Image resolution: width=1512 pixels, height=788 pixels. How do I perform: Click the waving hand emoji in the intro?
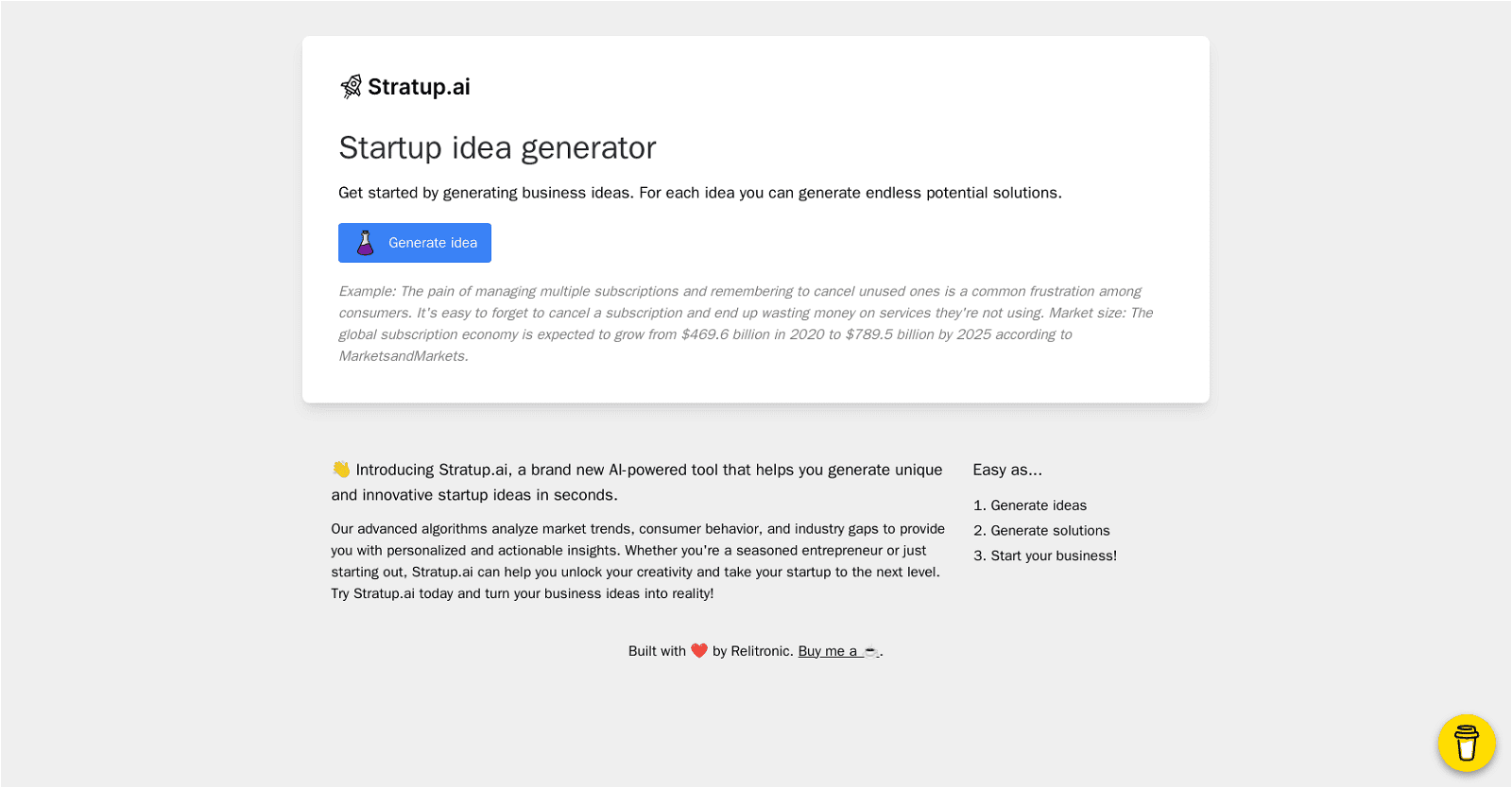click(341, 468)
